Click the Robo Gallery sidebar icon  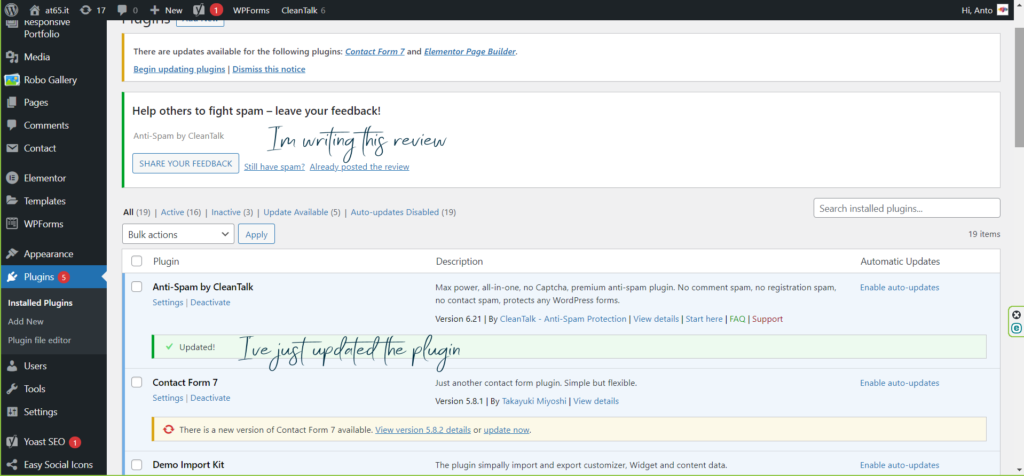click(x=12, y=80)
